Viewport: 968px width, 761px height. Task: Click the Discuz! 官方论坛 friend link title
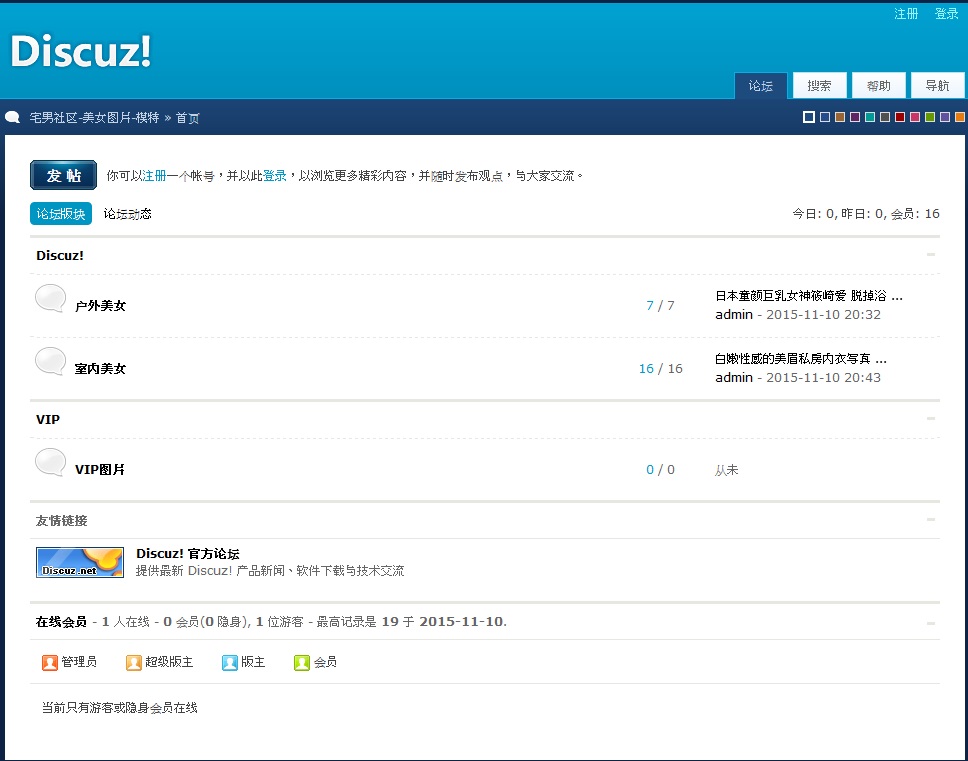(188, 554)
